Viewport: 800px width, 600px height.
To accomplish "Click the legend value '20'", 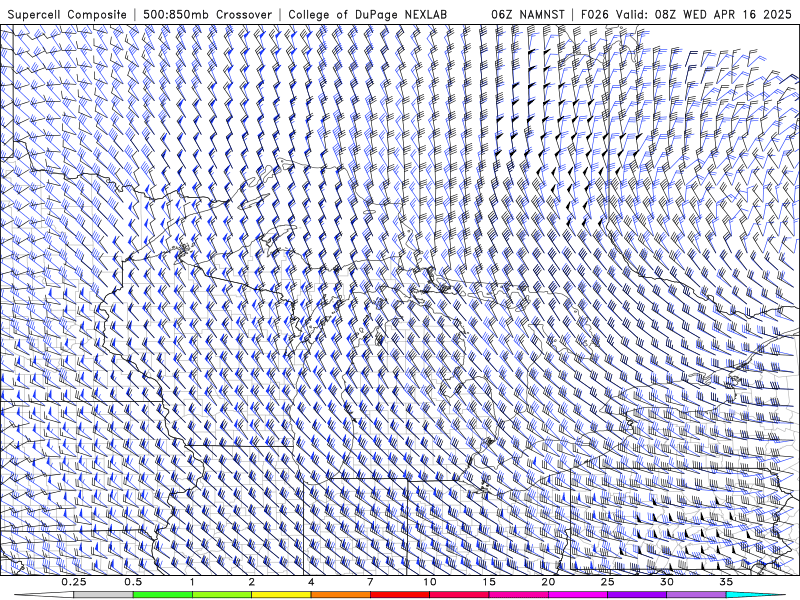I will click(548, 582).
